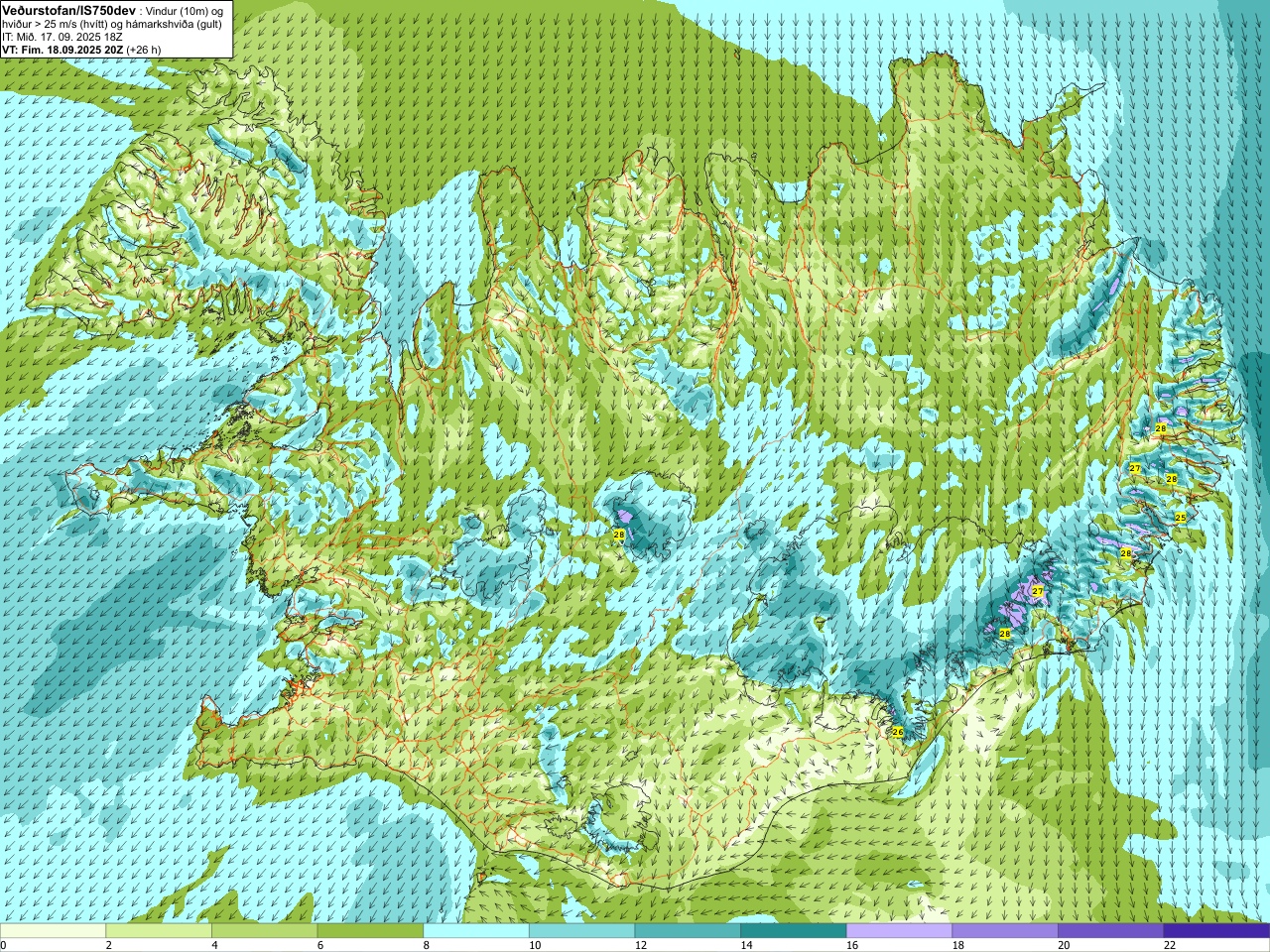1270x952 pixels.
Task: Click the legend scale label 0
Action: tap(4, 945)
